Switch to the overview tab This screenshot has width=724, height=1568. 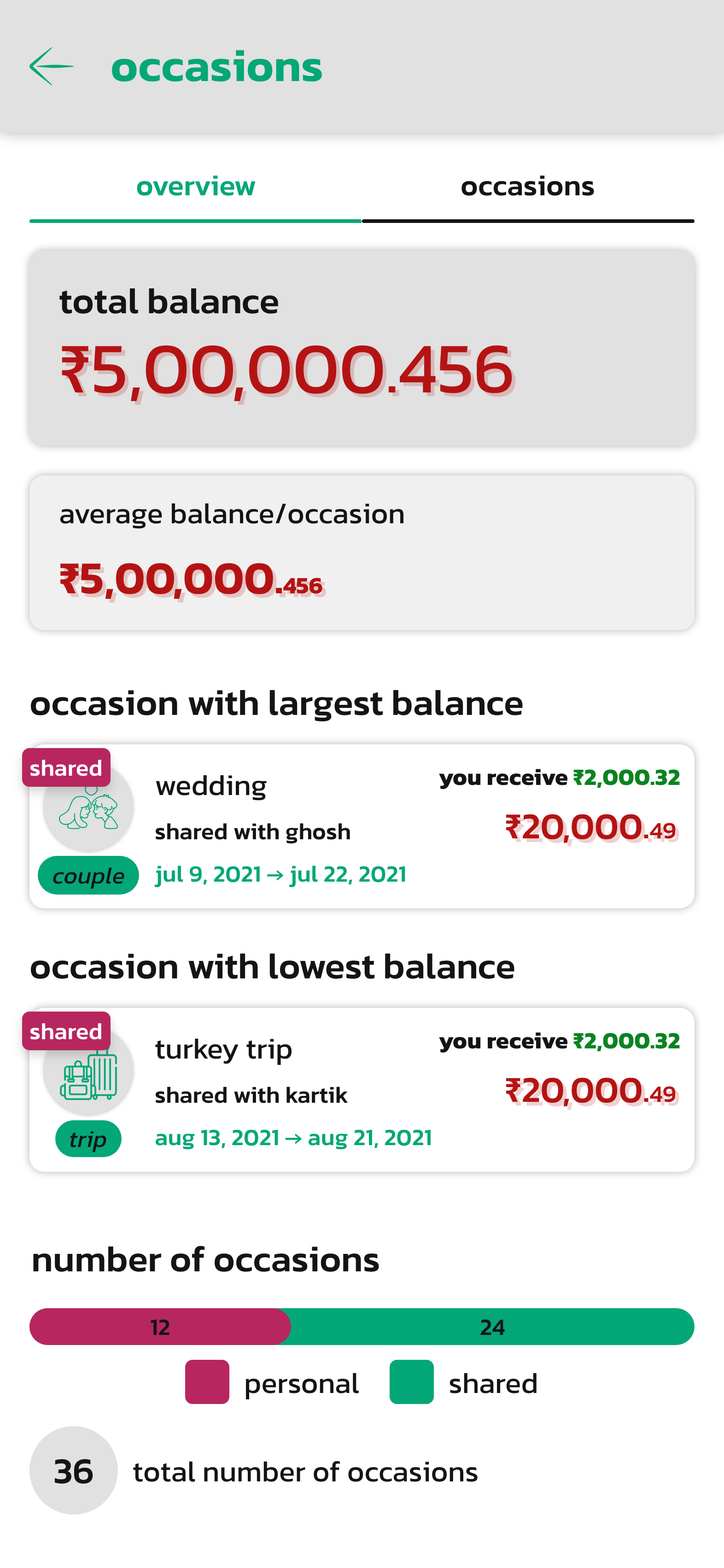click(195, 186)
